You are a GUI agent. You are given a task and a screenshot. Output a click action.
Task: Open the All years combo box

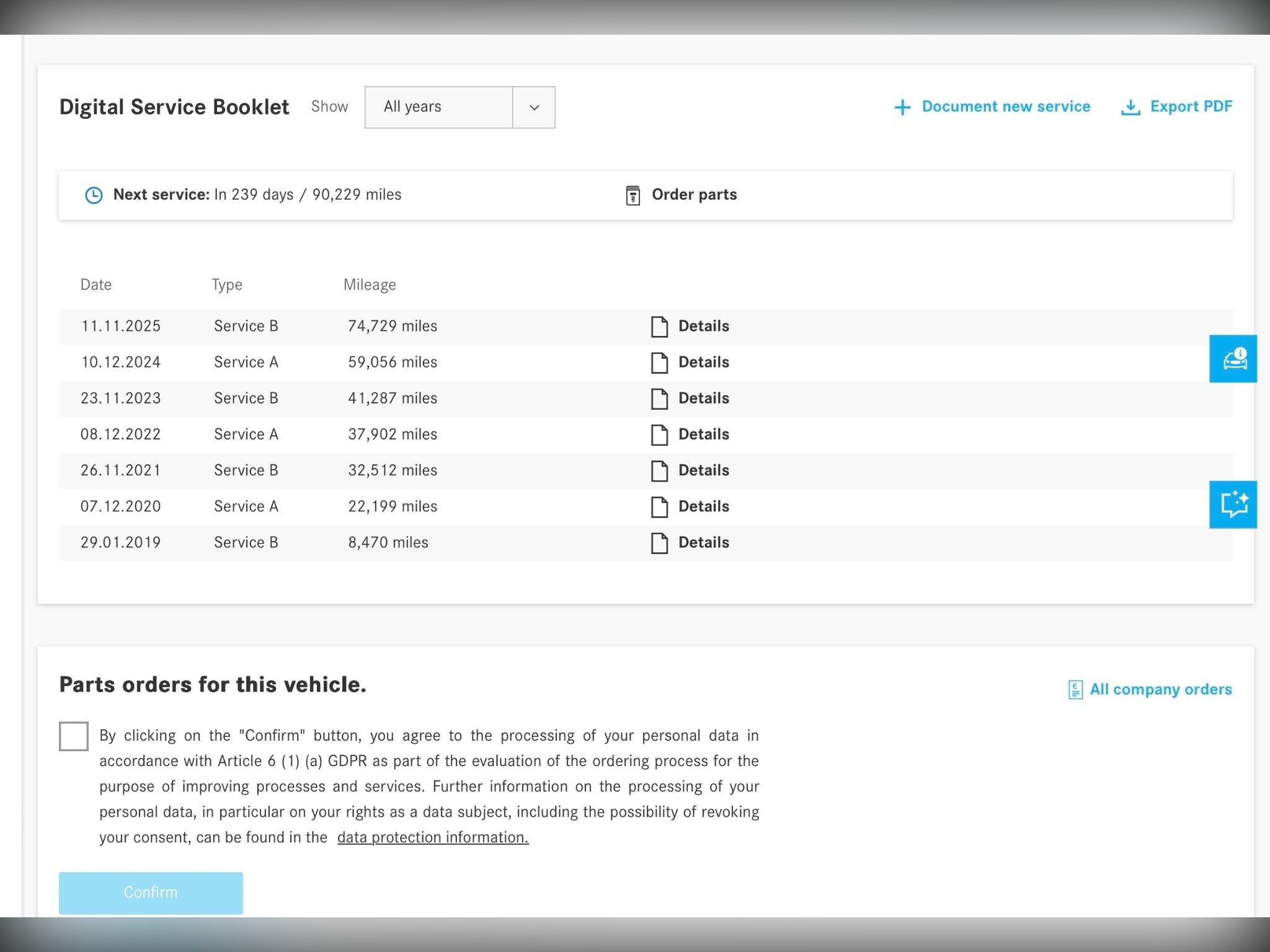pos(438,107)
